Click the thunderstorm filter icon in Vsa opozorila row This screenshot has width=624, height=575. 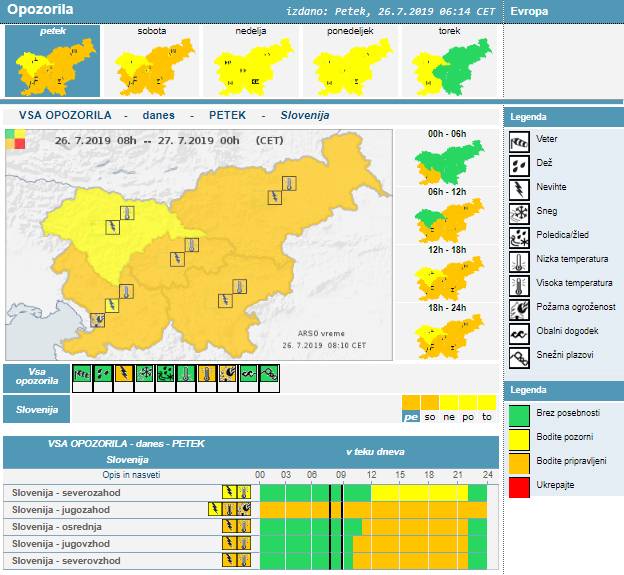pyautogui.click(x=123, y=375)
